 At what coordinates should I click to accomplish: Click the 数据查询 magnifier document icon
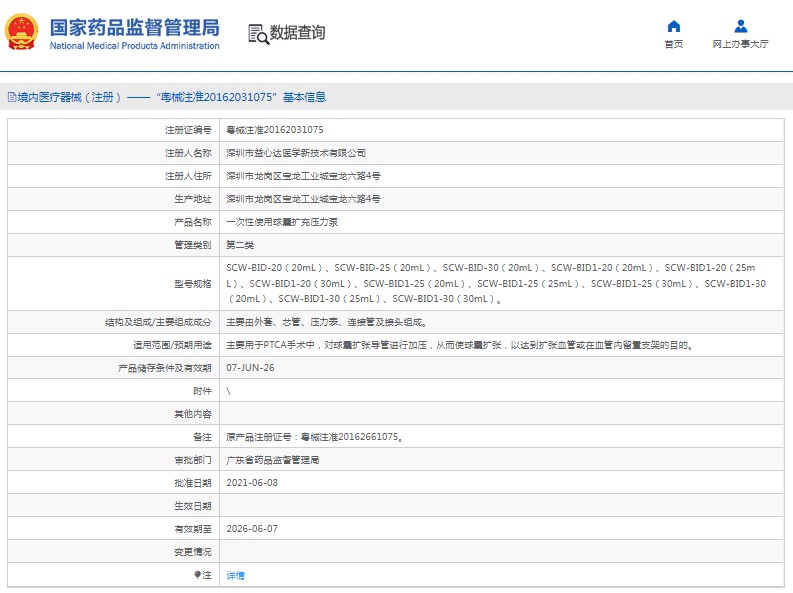[258, 33]
